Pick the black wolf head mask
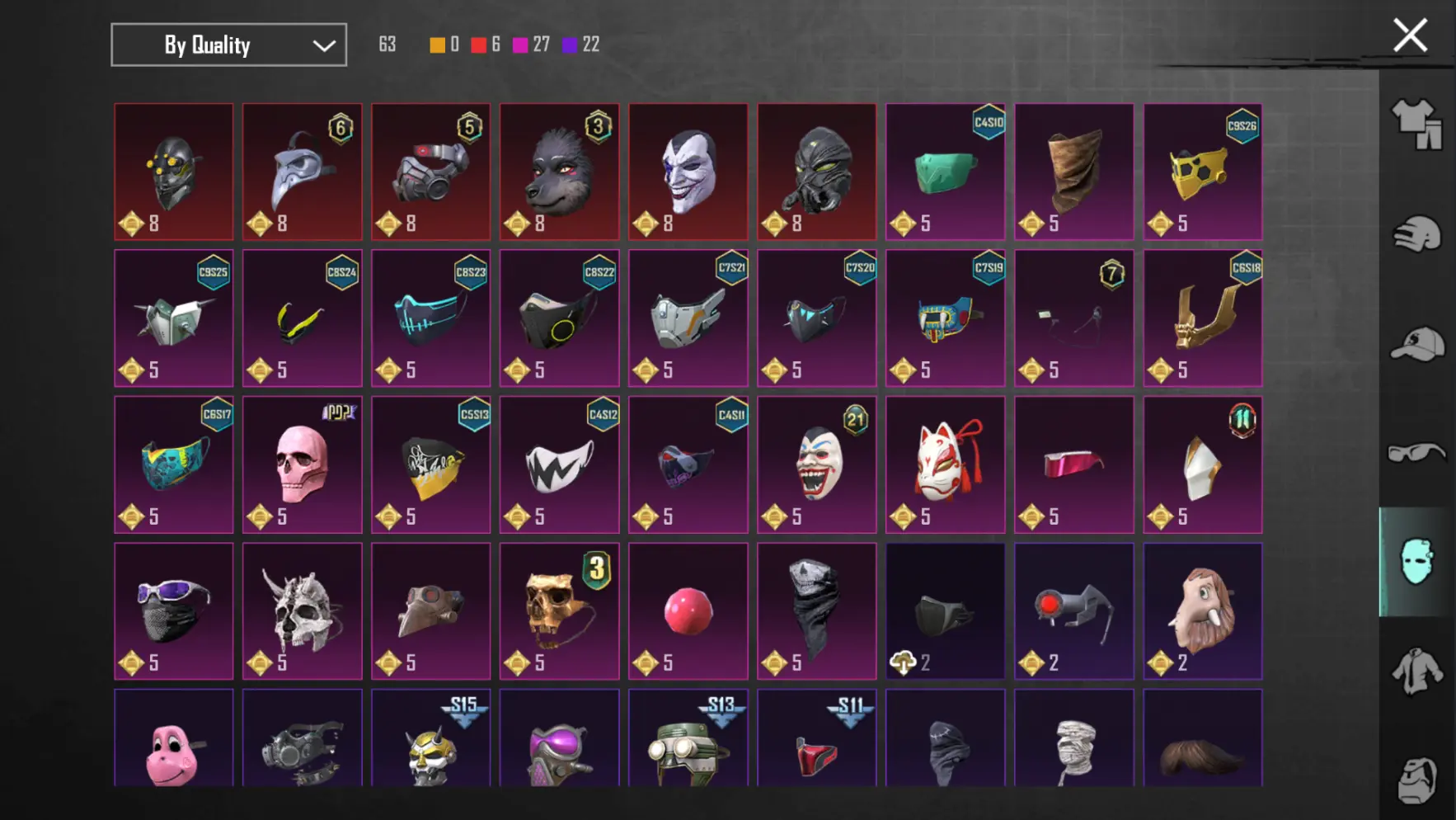This screenshot has width=1456, height=820. (560, 172)
